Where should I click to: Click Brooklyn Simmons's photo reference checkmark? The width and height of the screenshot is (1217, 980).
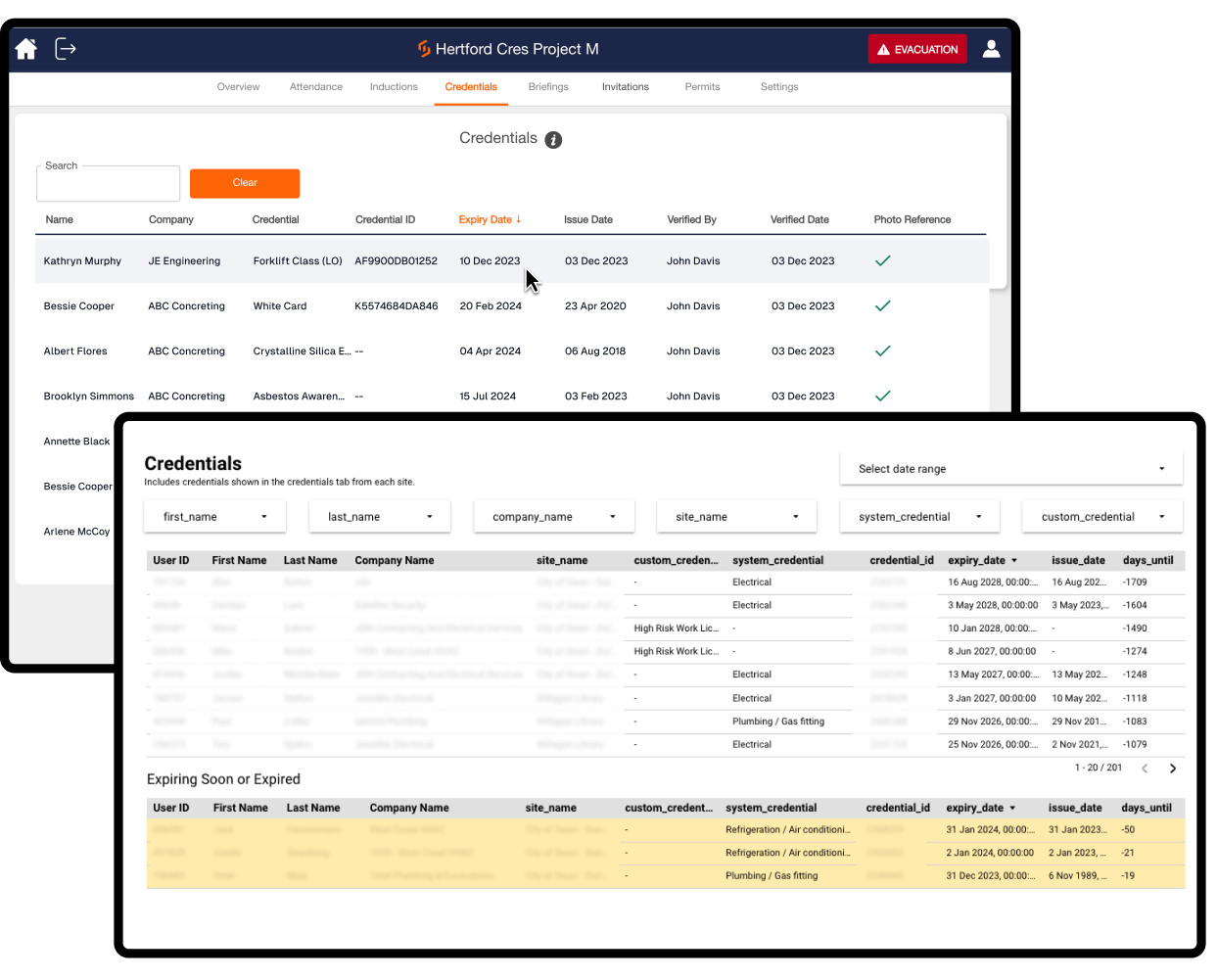point(882,396)
